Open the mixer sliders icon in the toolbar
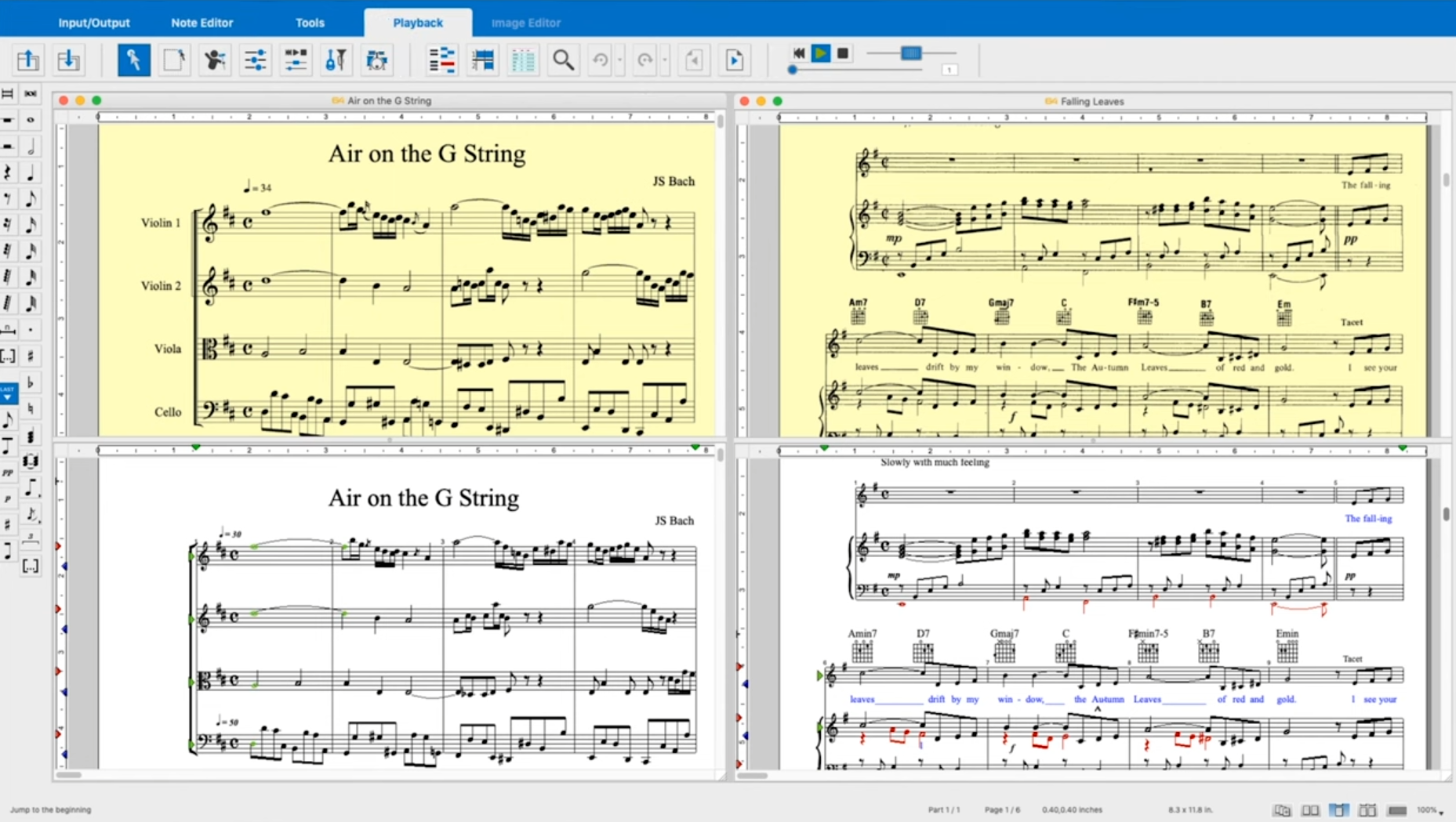1456x822 pixels. pos(255,60)
